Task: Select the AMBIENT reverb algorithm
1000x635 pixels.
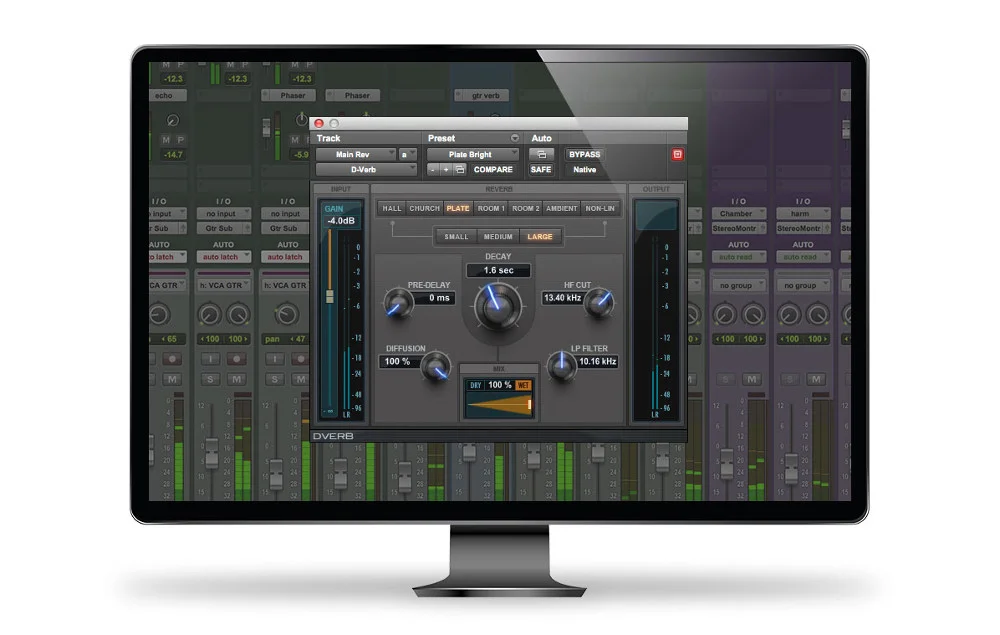Action: click(561, 208)
